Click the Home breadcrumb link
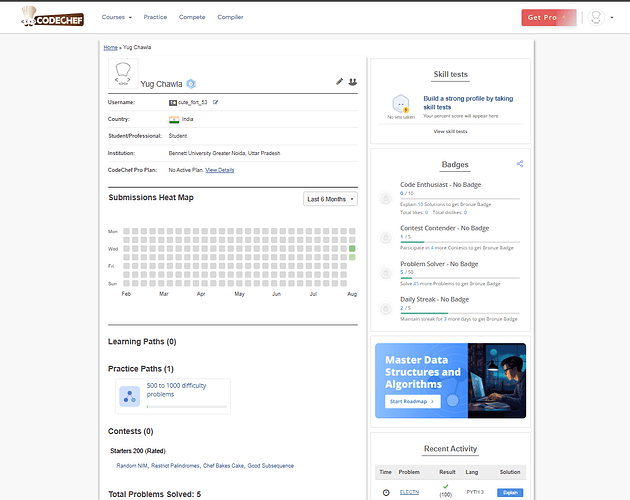Screen dimensions: 630x500 pos(110,47)
